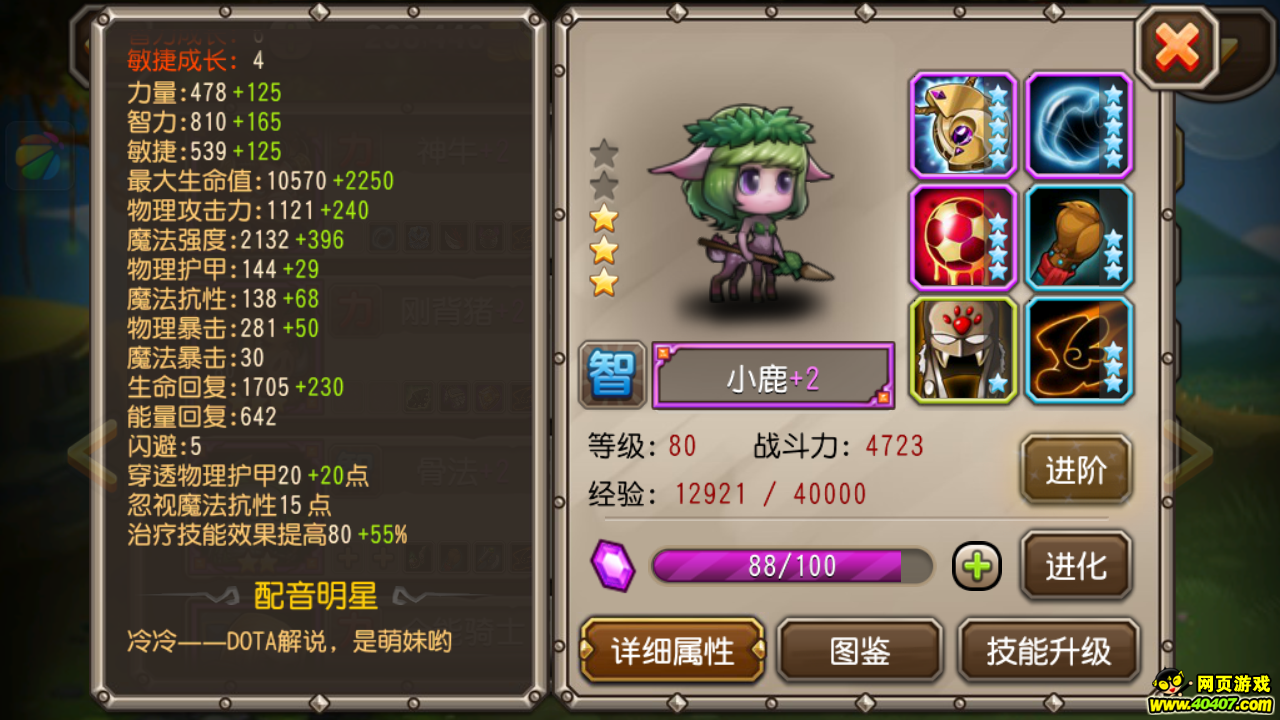Tap the blue 智 intelligence type badge
This screenshot has height=720, width=1280.
click(612, 375)
